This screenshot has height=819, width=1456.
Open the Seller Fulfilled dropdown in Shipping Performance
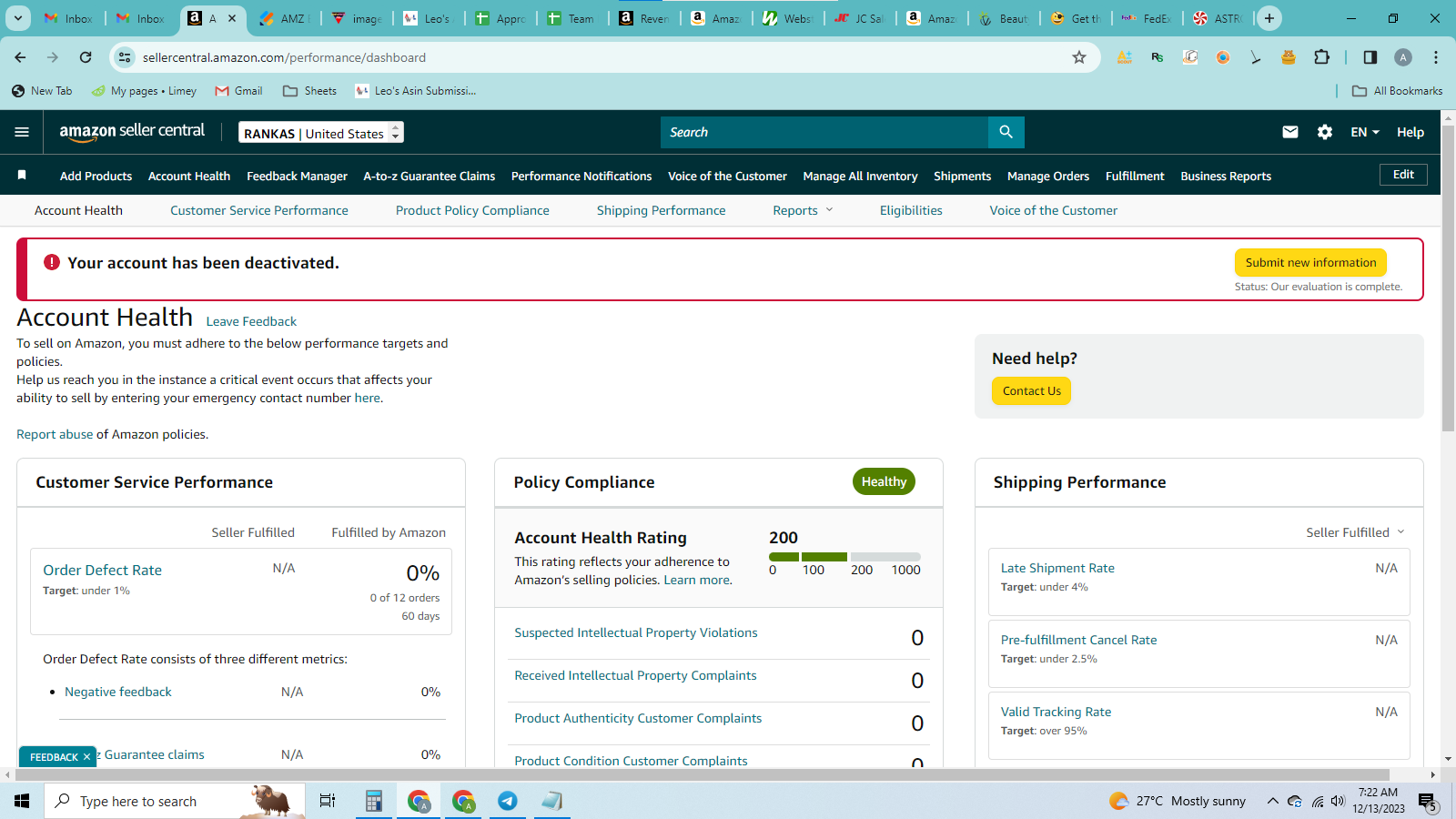click(1355, 532)
